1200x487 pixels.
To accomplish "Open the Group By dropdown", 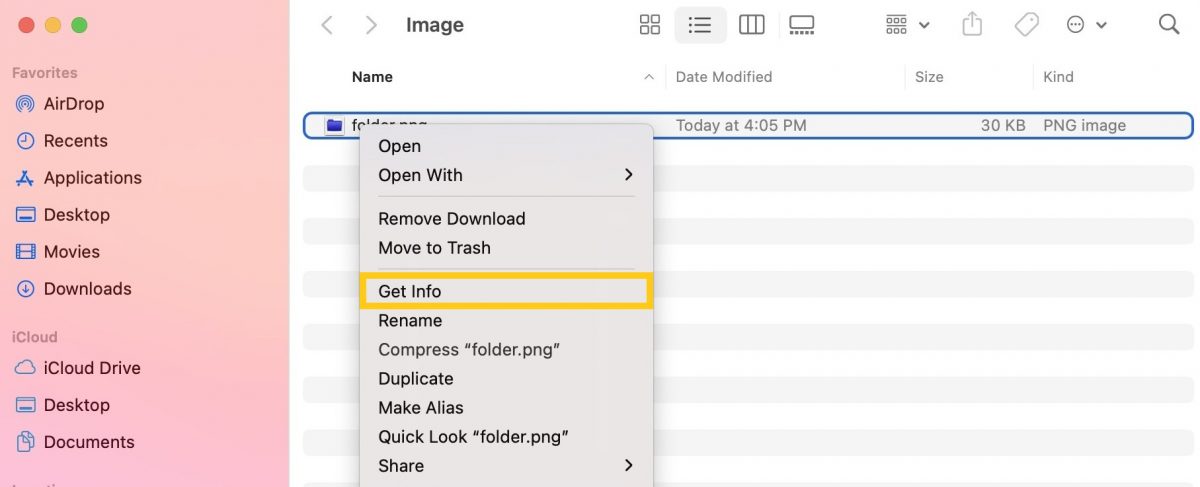I will pos(908,25).
